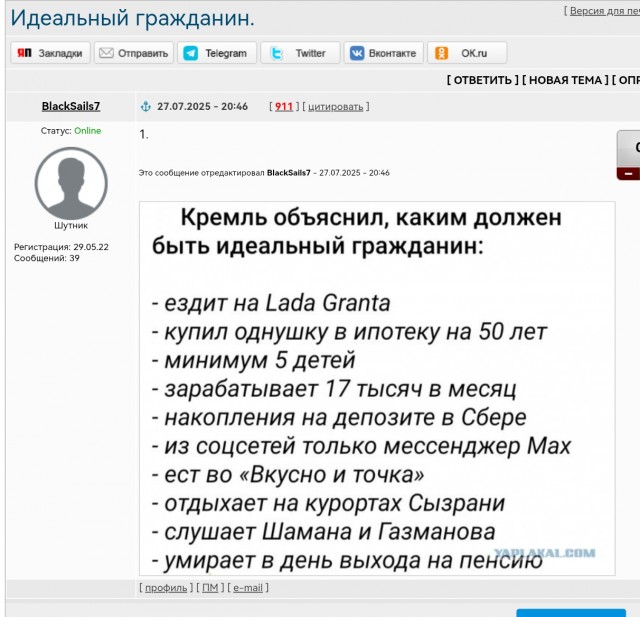Click the цитировать quote link
This screenshot has height=617, width=640.
[336, 107]
